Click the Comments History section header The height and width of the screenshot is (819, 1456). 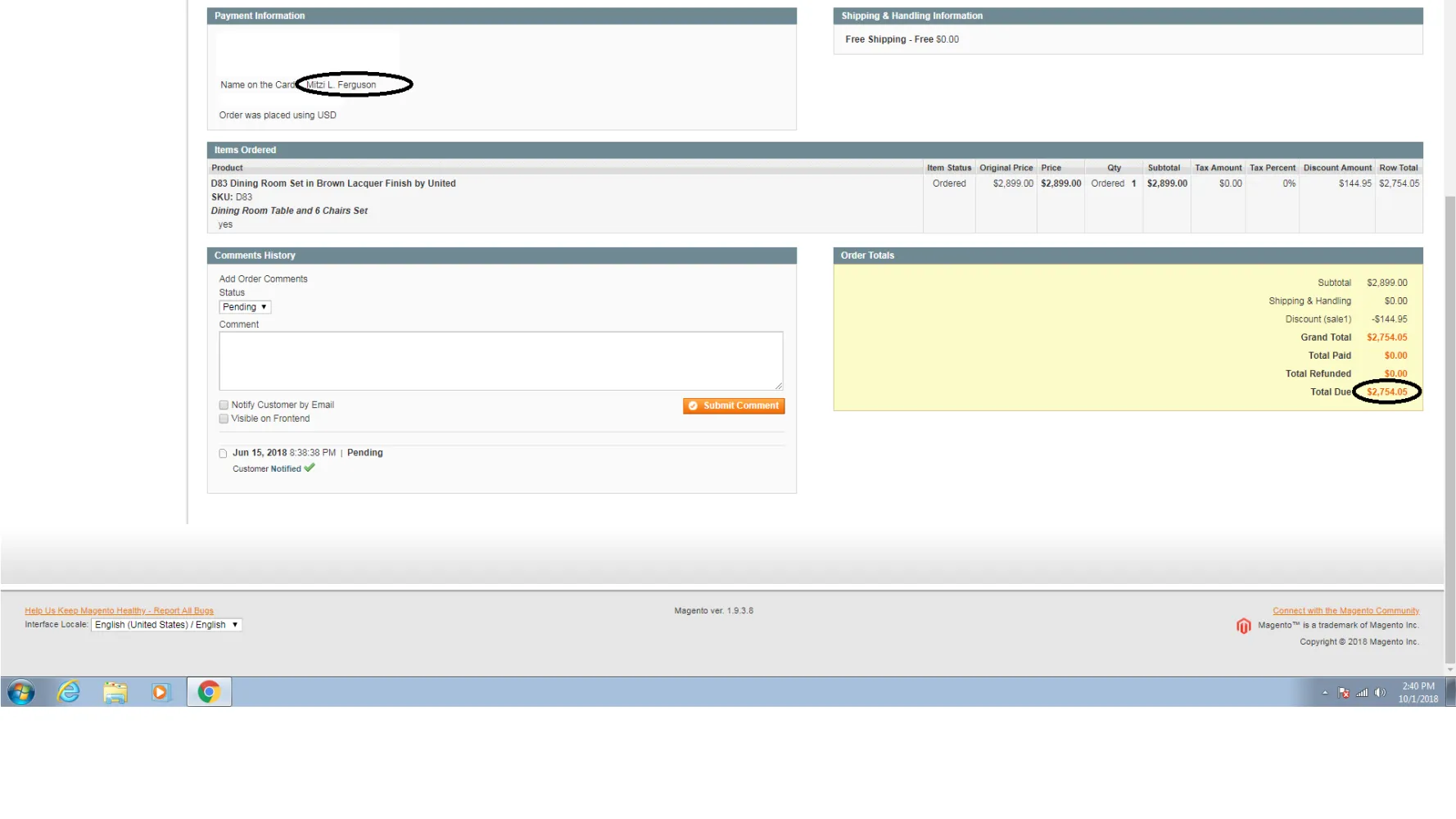(501, 256)
